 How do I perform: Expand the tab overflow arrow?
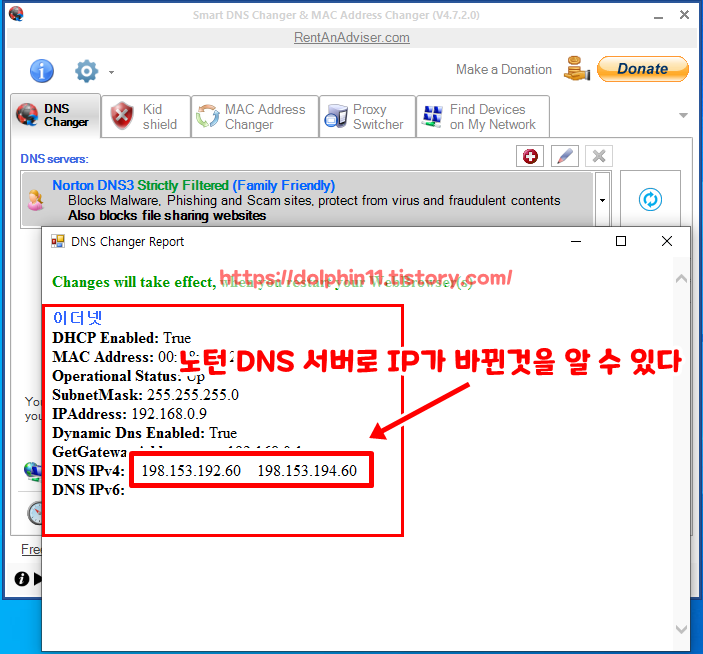coord(683,116)
